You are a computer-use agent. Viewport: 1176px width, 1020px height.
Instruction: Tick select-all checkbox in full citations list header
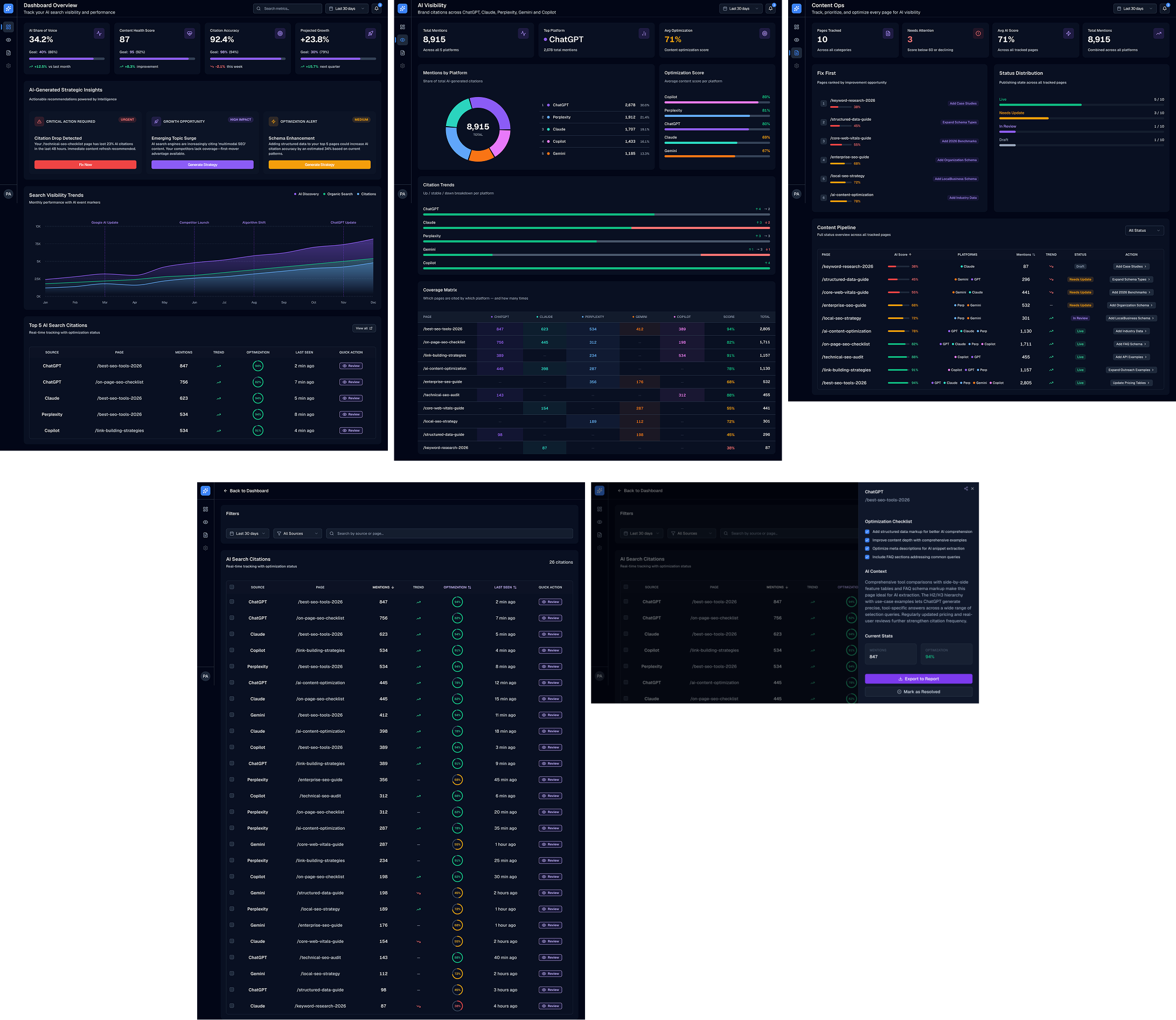232,587
